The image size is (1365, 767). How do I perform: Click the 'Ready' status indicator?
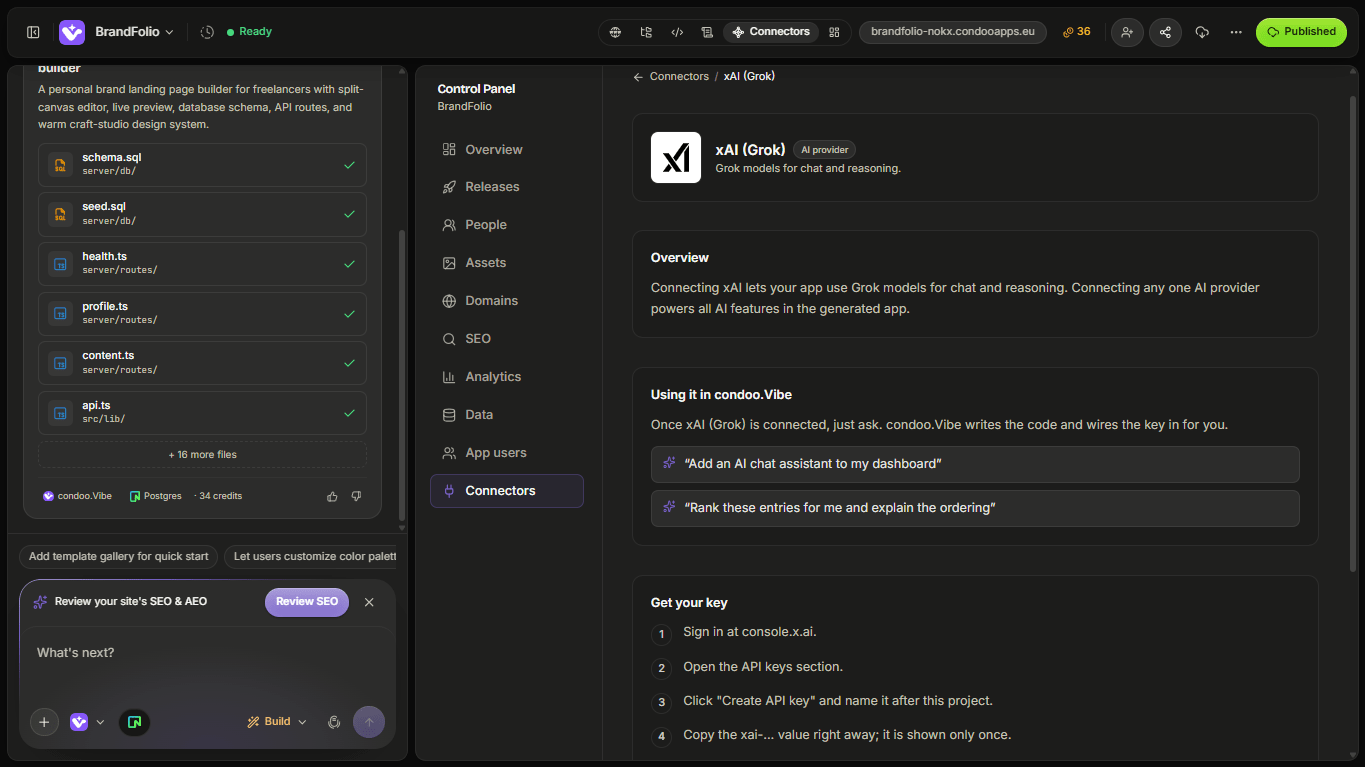(x=249, y=32)
